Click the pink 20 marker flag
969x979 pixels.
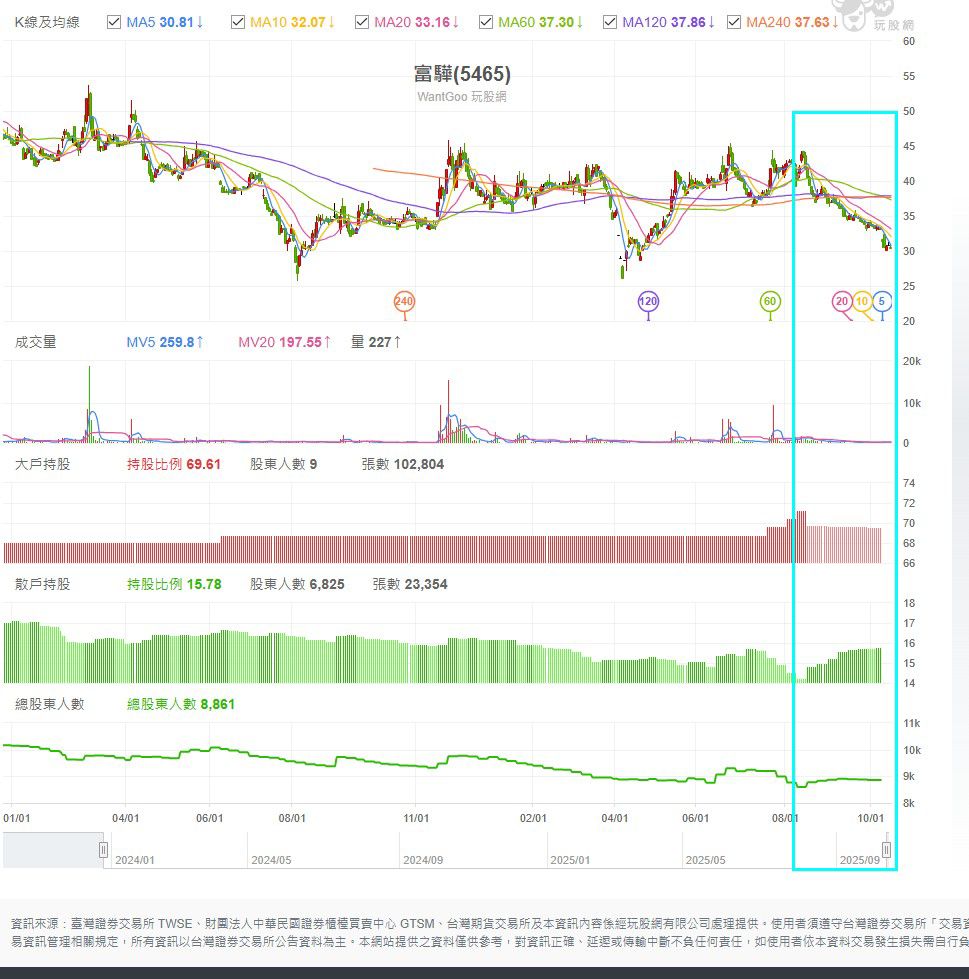(x=842, y=302)
